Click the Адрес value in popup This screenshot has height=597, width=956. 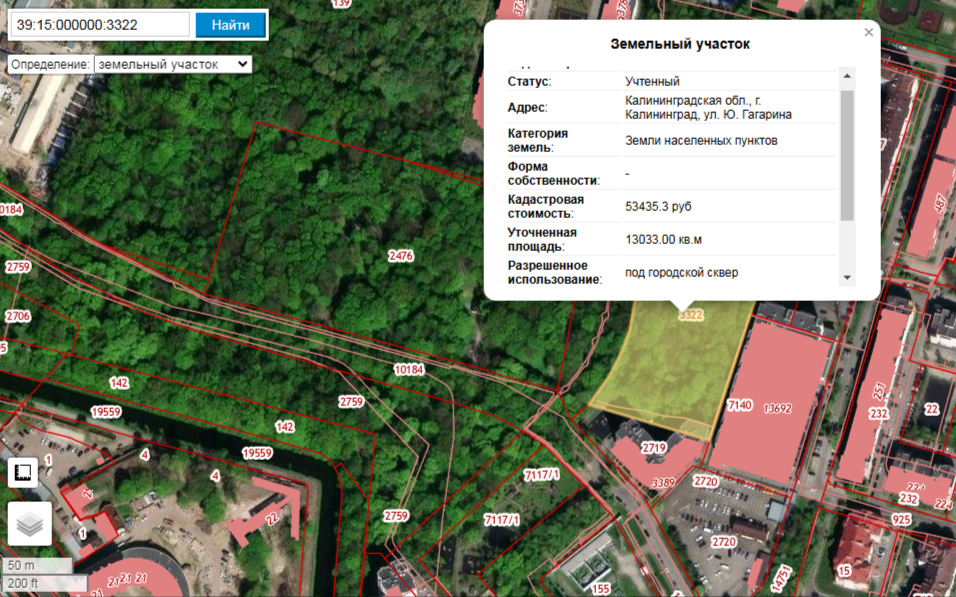[x=708, y=107]
